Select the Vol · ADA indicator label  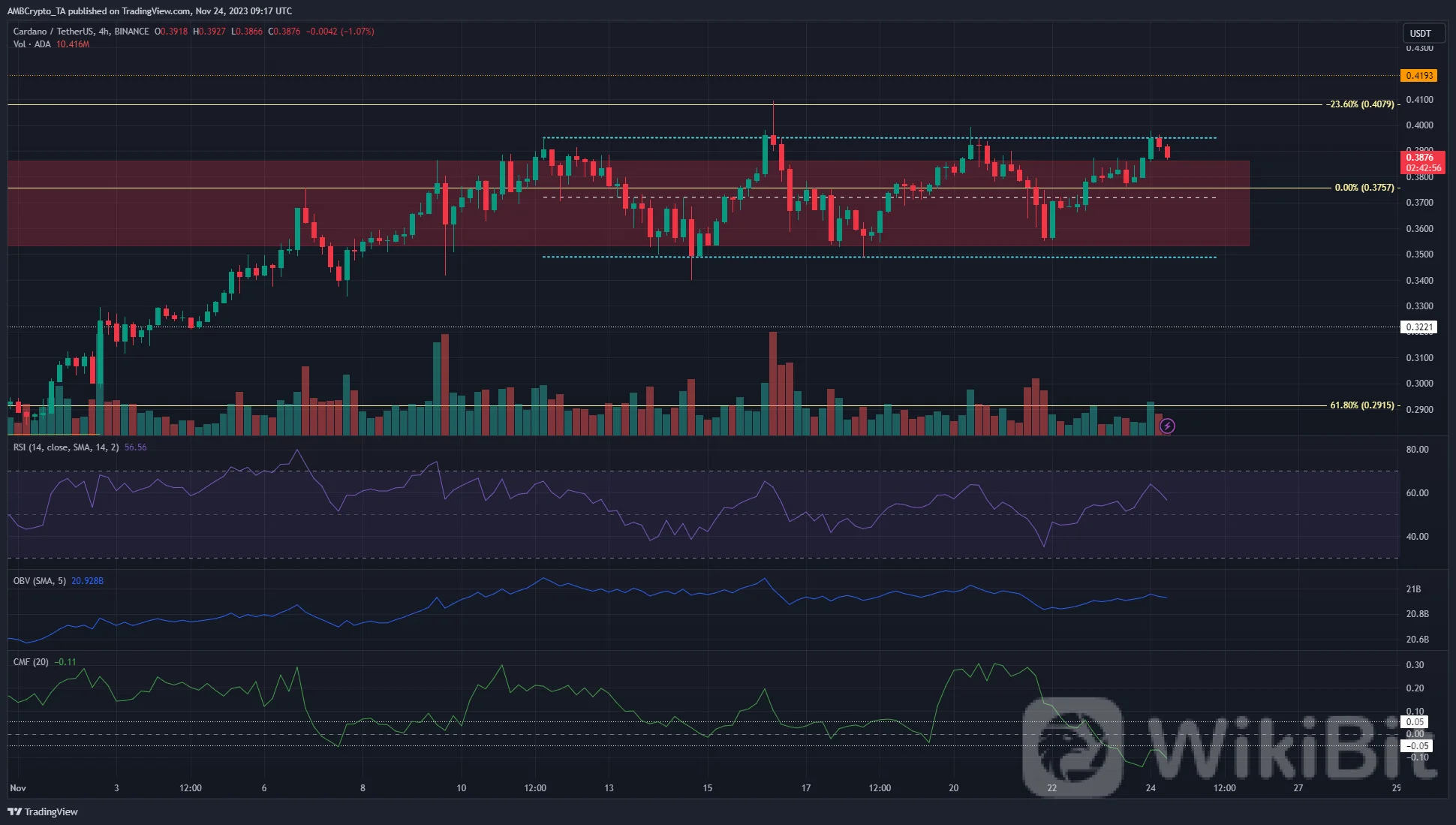(32, 44)
